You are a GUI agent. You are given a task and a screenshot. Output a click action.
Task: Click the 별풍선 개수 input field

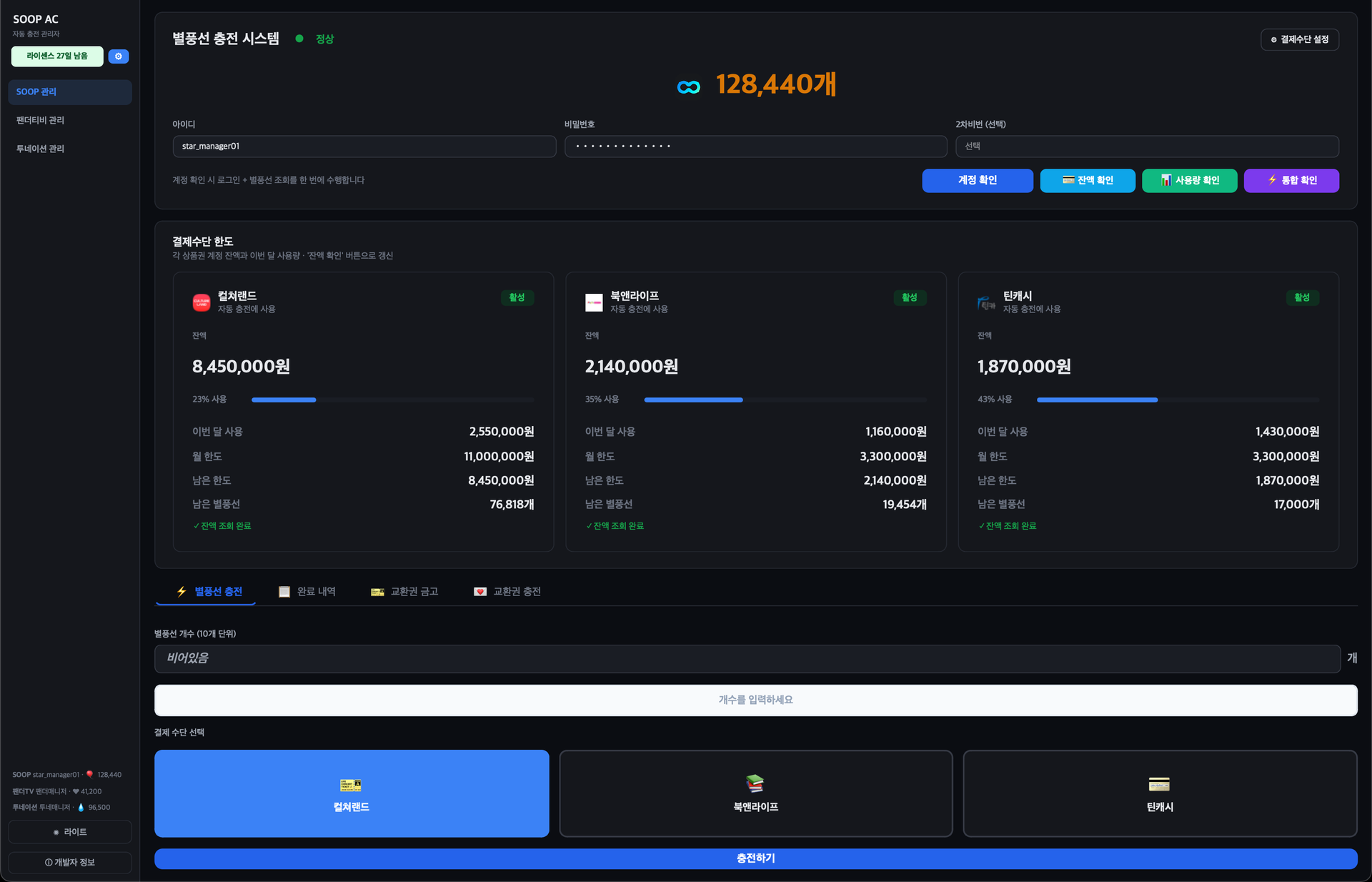[x=747, y=658]
